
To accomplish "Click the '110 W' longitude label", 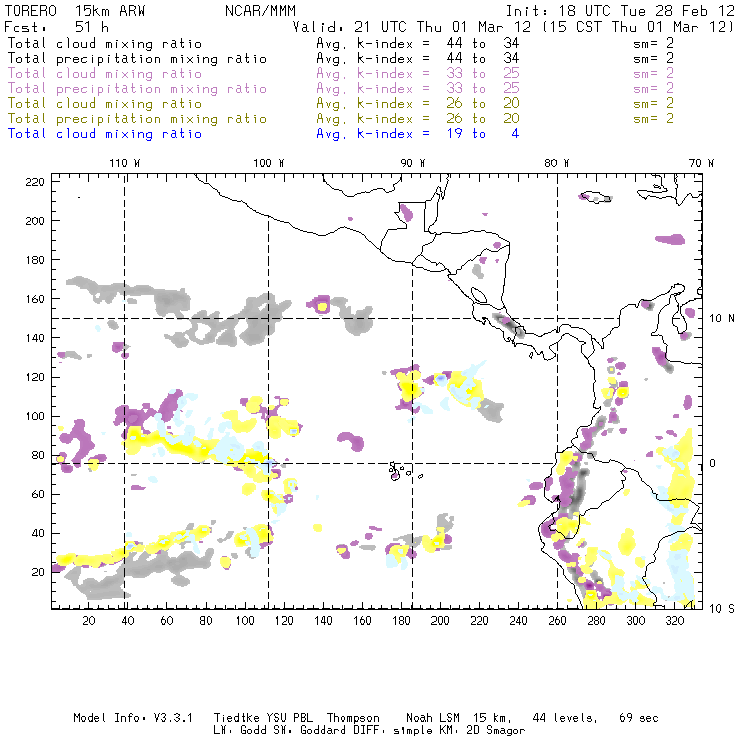I will click(x=125, y=163).
